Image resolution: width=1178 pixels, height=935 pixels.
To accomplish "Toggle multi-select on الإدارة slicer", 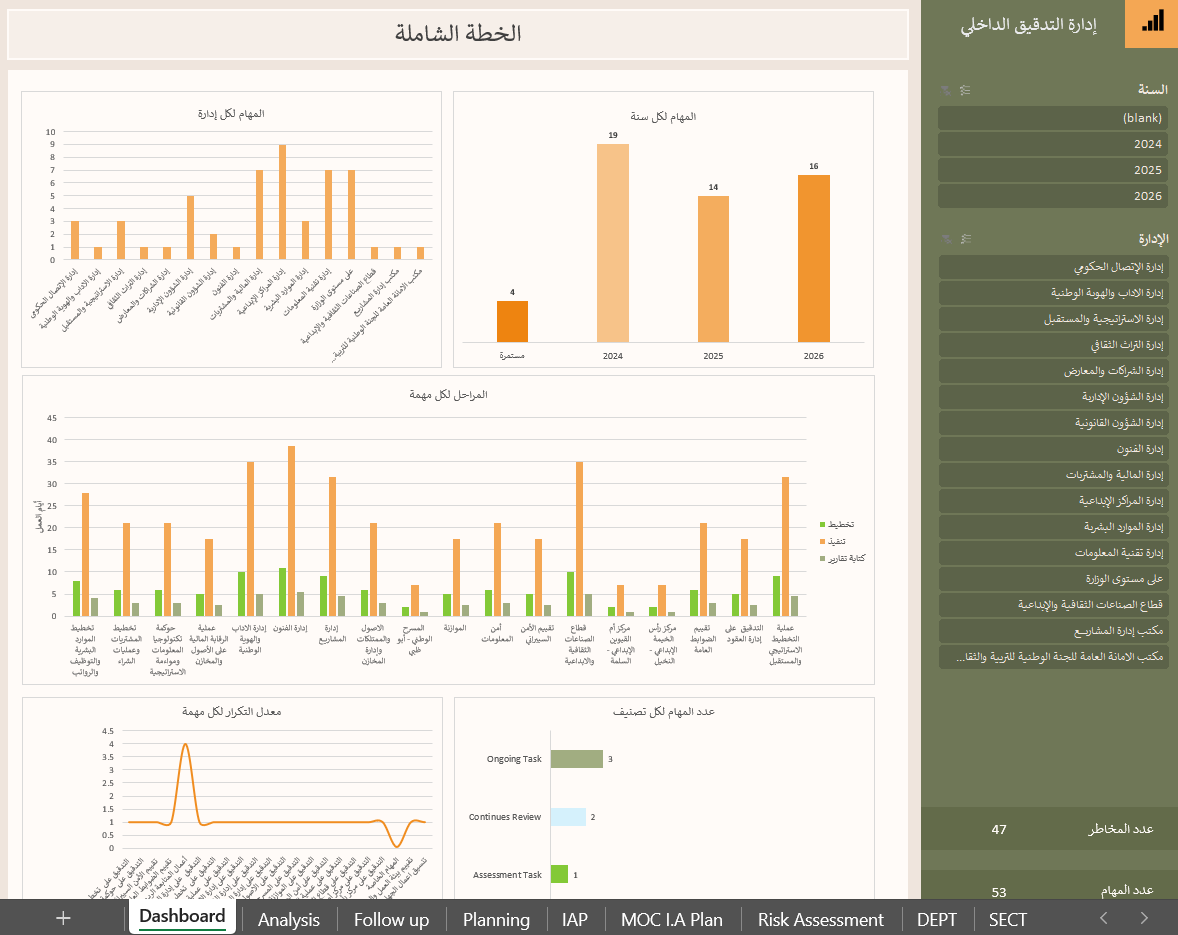I will (965, 239).
